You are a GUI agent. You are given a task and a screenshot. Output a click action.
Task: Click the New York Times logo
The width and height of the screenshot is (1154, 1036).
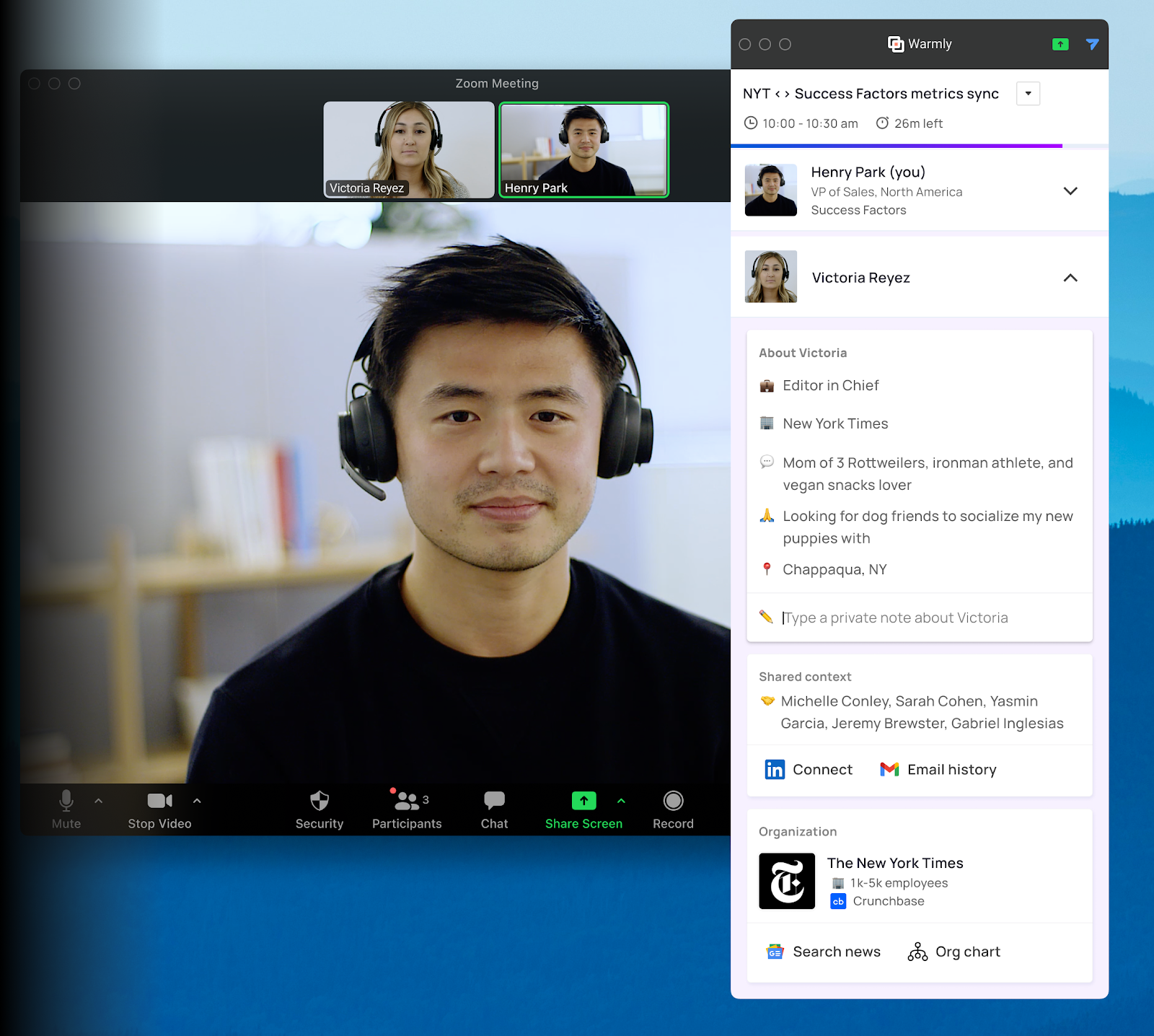coord(787,881)
